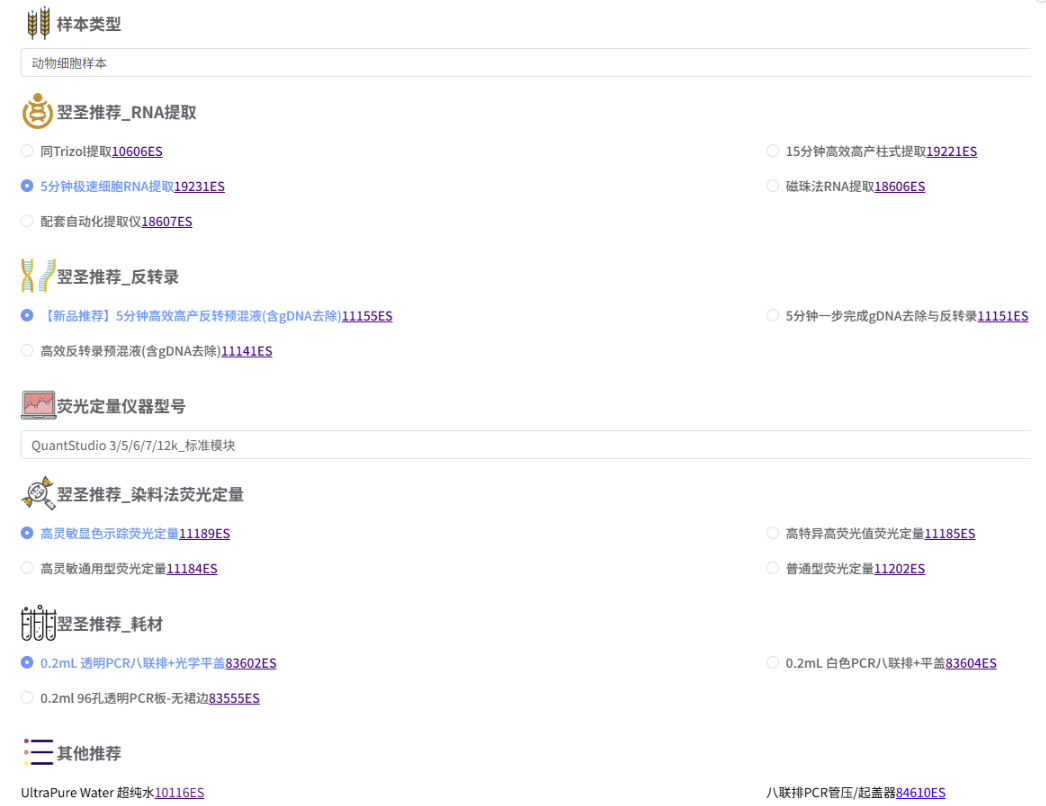1046x806 pixels.
Task: Open product link 10606ES
Action: click(x=137, y=151)
